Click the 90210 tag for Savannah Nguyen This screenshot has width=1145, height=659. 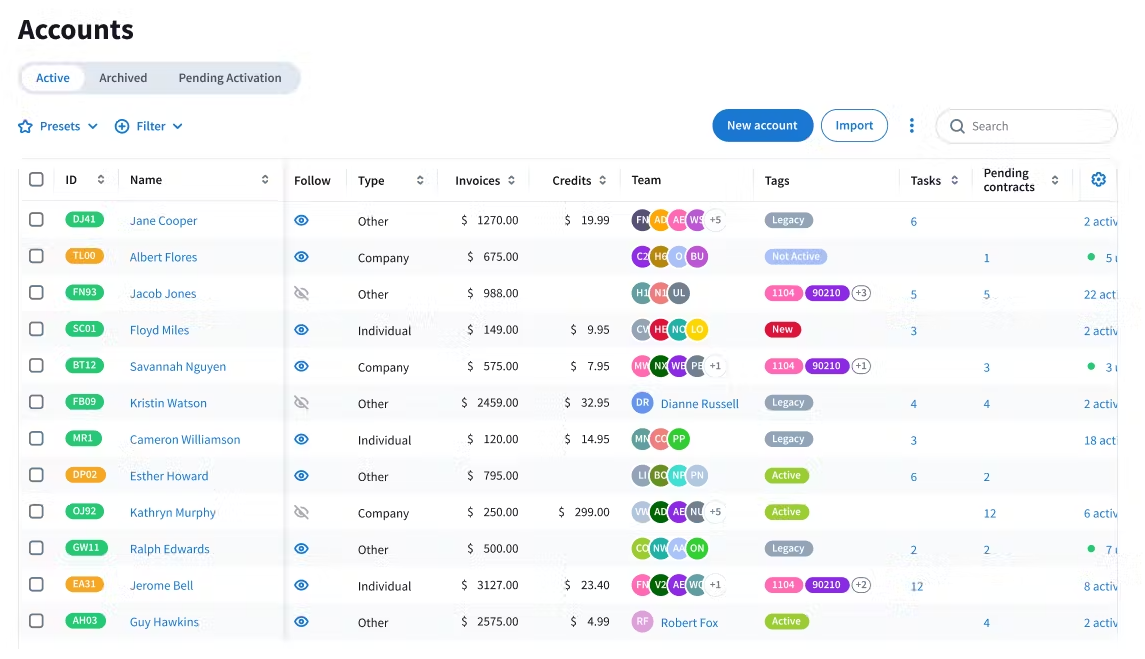click(x=827, y=366)
